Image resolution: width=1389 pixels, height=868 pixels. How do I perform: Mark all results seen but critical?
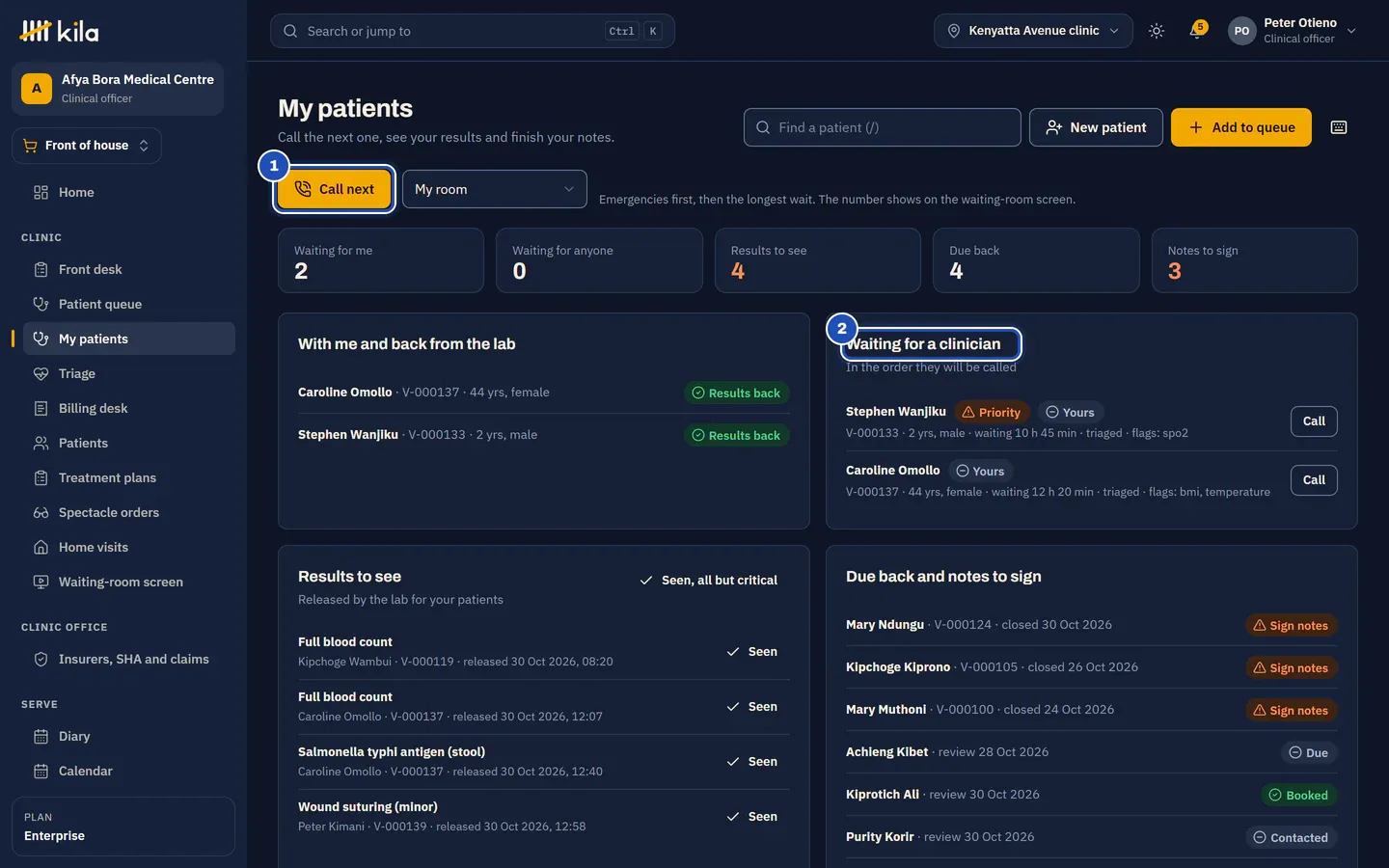tap(709, 581)
